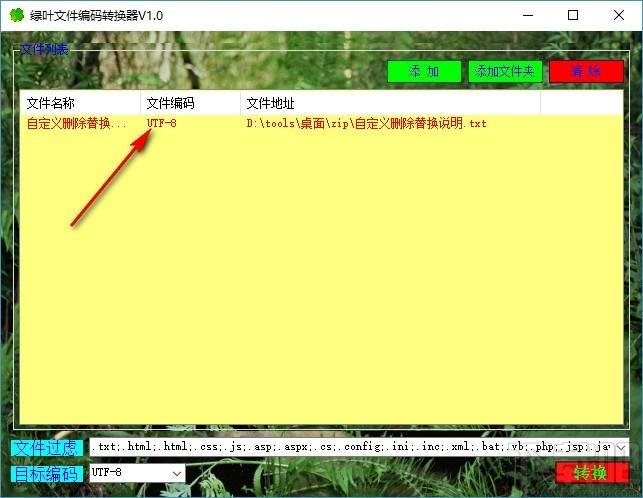
Task: Maximize the 绿叶文件编码转换器 window
Action: [573, 15]
